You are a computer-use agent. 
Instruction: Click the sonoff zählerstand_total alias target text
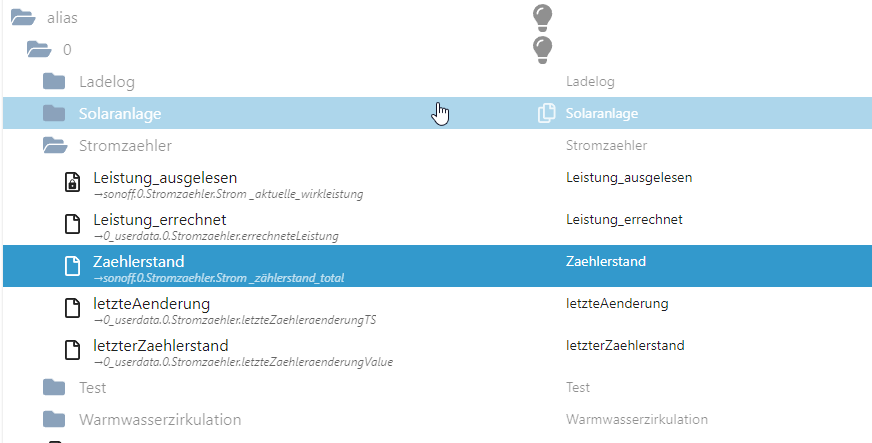(219, 277)
